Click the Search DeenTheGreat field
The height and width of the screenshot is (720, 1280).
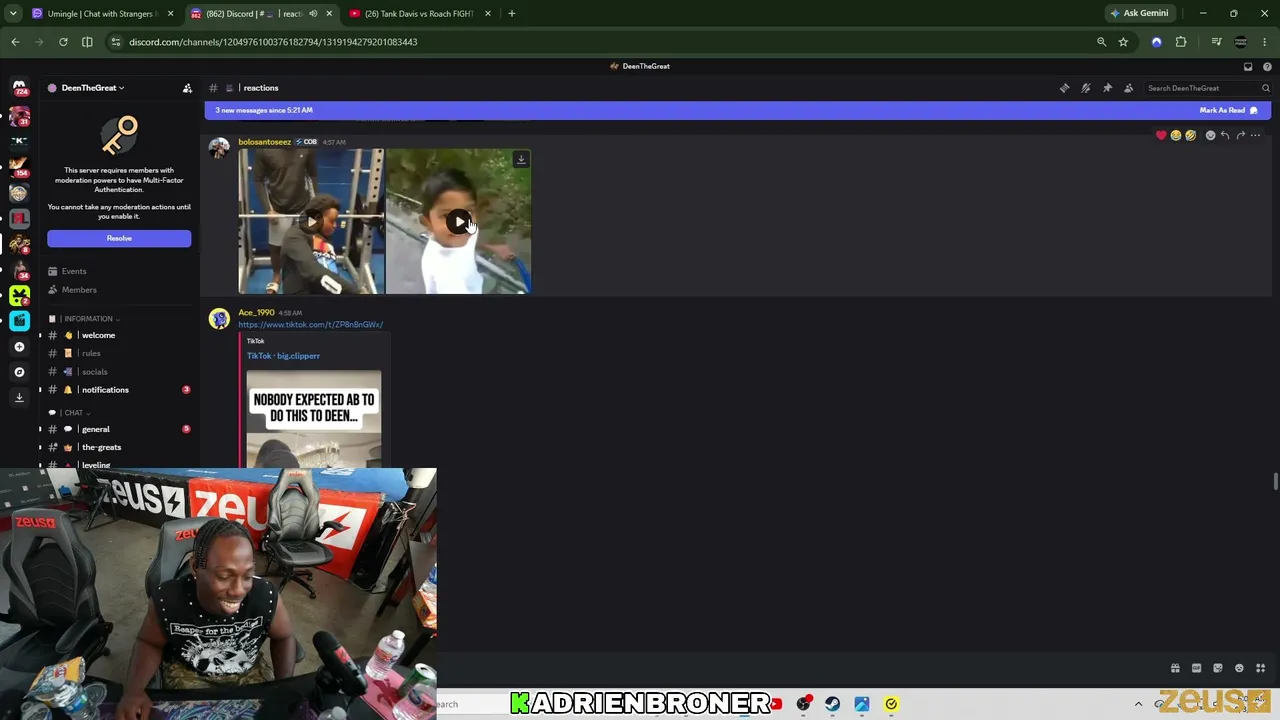(1208, 88)
